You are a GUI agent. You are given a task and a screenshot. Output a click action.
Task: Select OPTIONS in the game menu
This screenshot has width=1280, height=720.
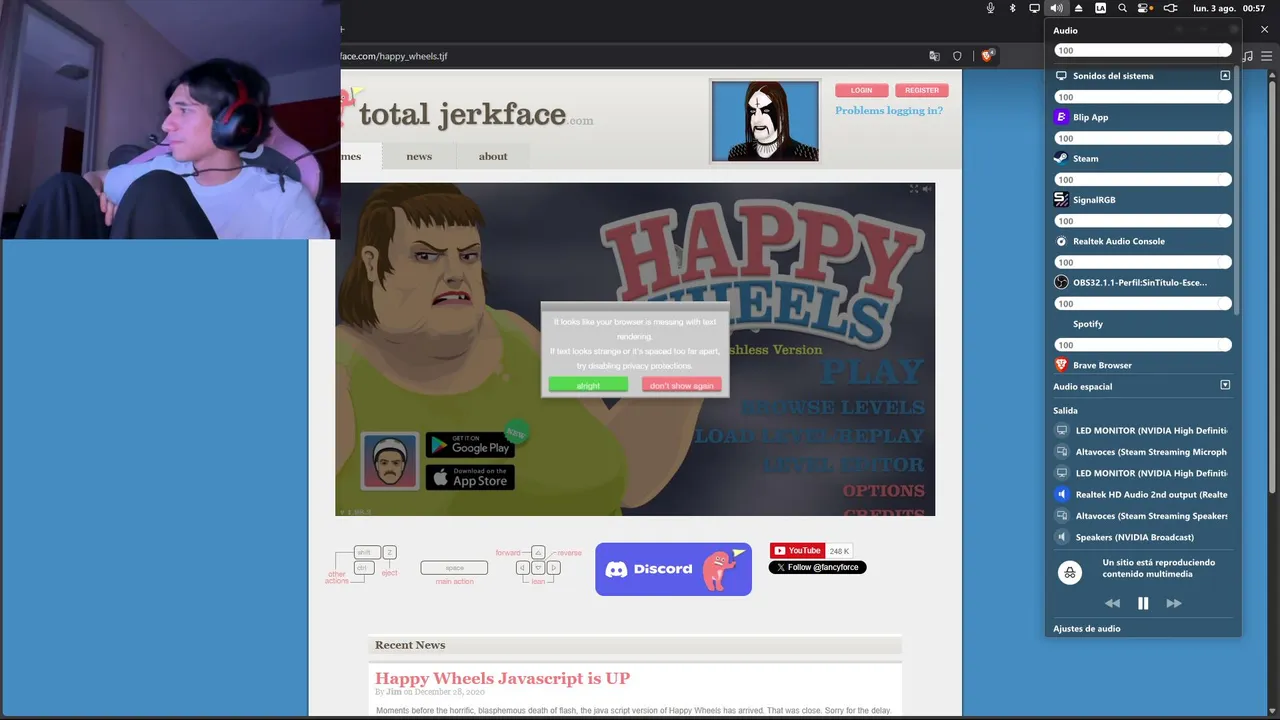point(883,491)
